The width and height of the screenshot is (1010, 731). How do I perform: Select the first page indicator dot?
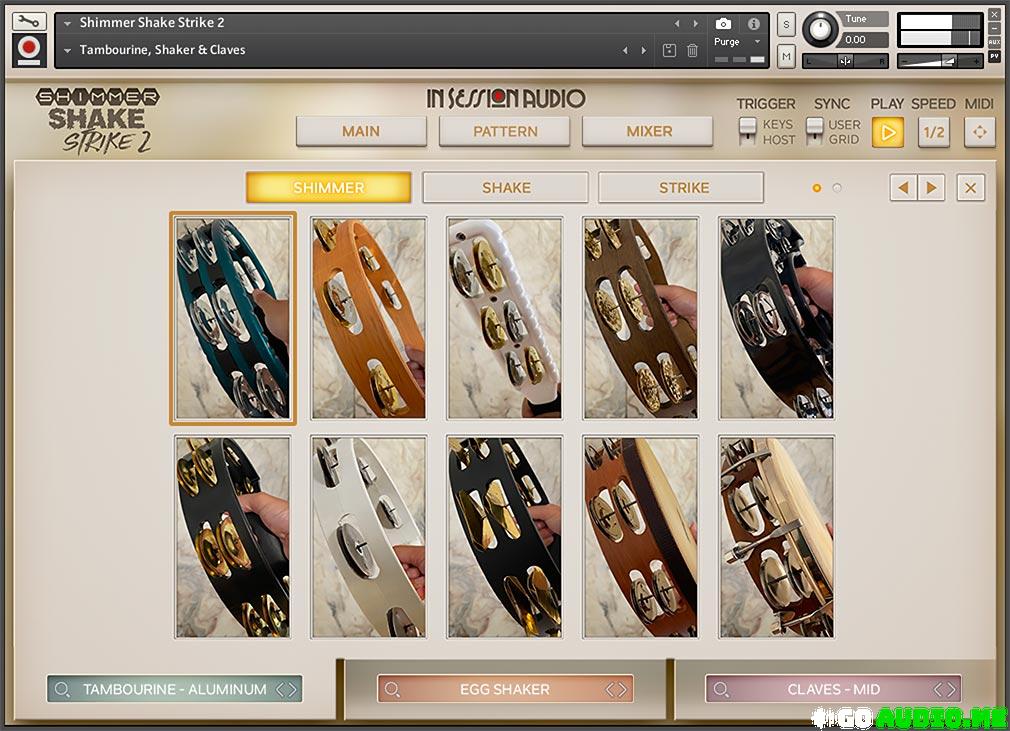pyautogui.click(x=817, y=188)
